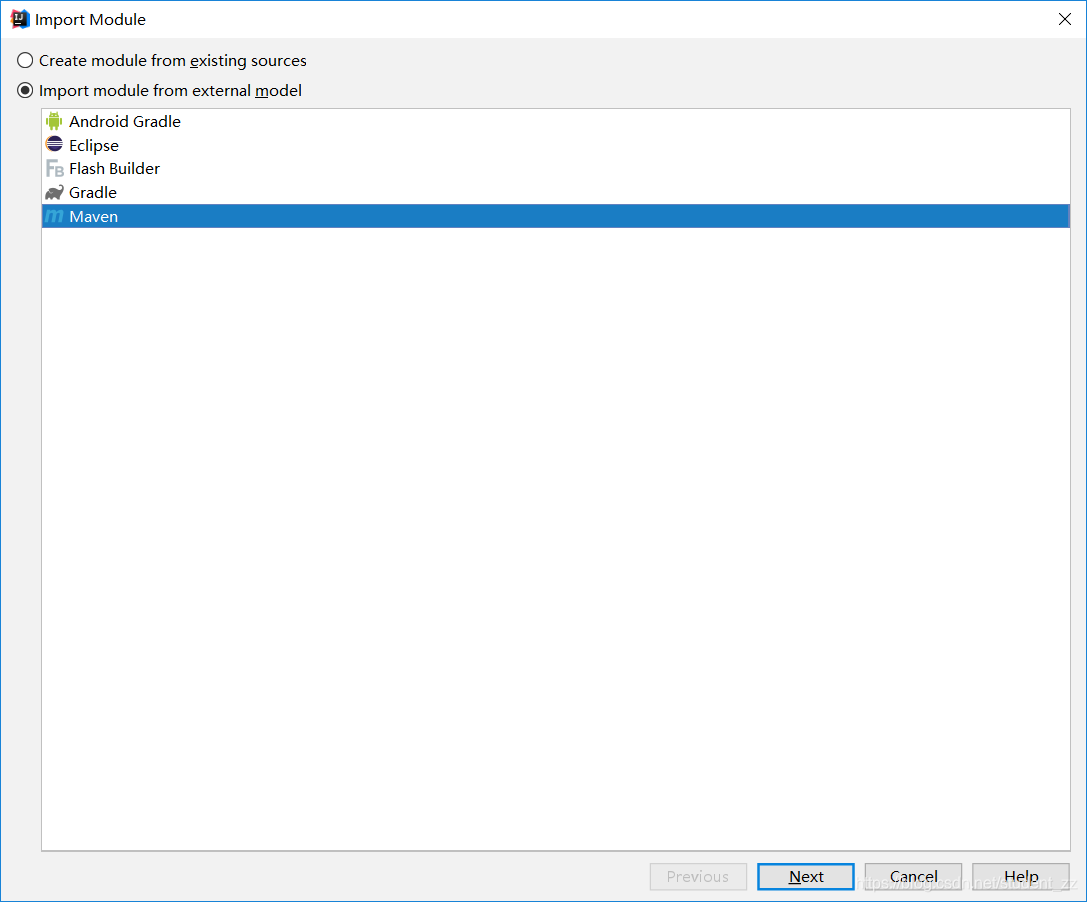Click the Maven 'm' icon
Image resolution: width=1087 pixels, height=902 pixels.
54,216
